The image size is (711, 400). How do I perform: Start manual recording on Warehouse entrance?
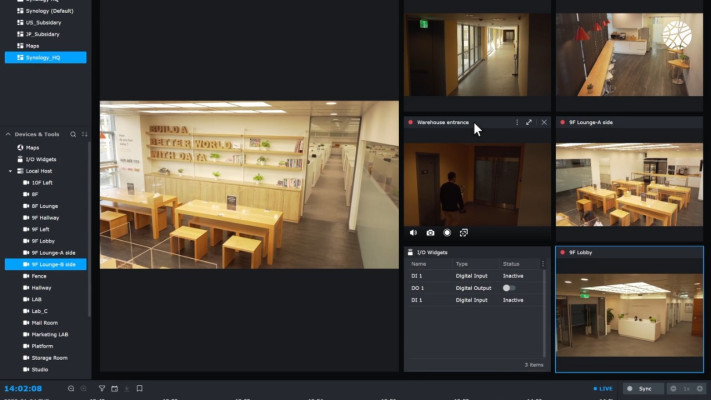[447, 233]
